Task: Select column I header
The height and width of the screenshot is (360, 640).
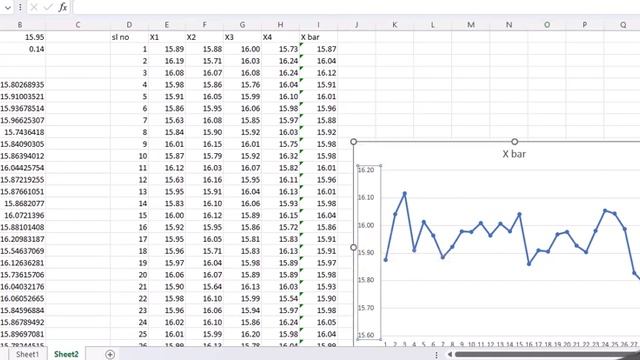Action: [318, 25]
